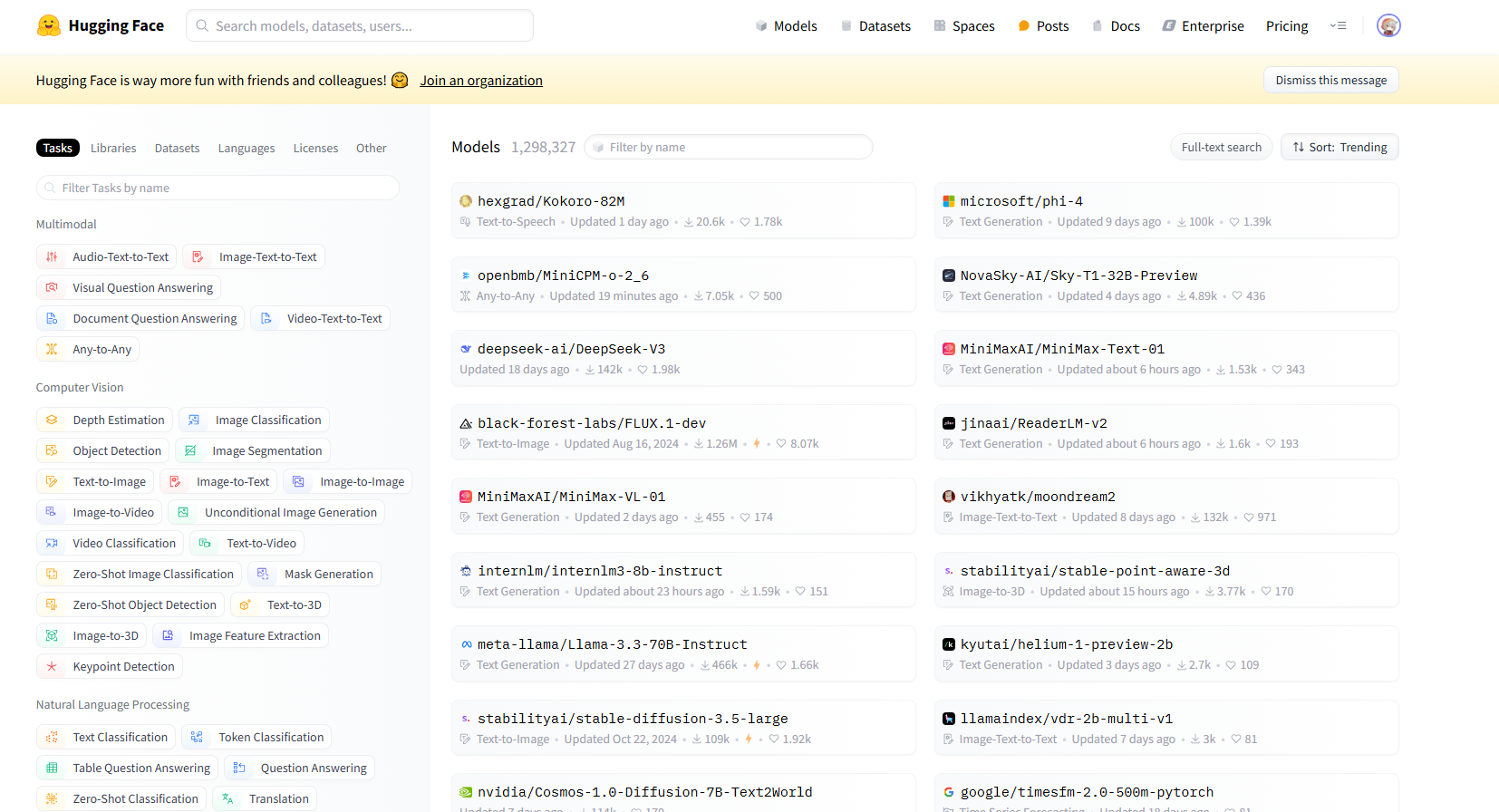Image resolution: width=1499 pixels, height=812 pixels.
Task: Toggle the Video-Text-to-Text task filter
Action: pyautogui.click(x=320, y=319)
